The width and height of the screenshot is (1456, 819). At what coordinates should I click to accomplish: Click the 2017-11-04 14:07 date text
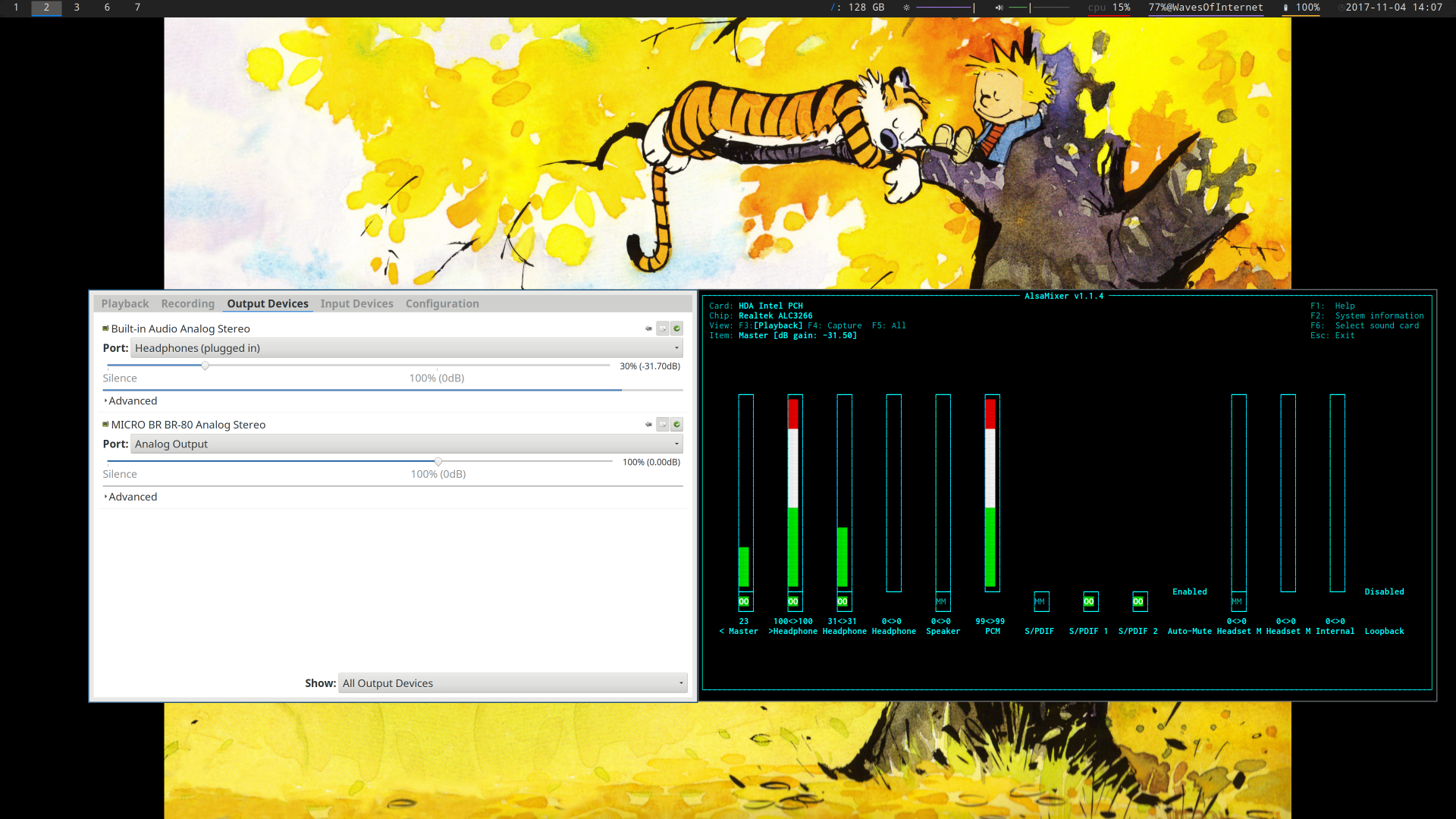click(1394, 8)
